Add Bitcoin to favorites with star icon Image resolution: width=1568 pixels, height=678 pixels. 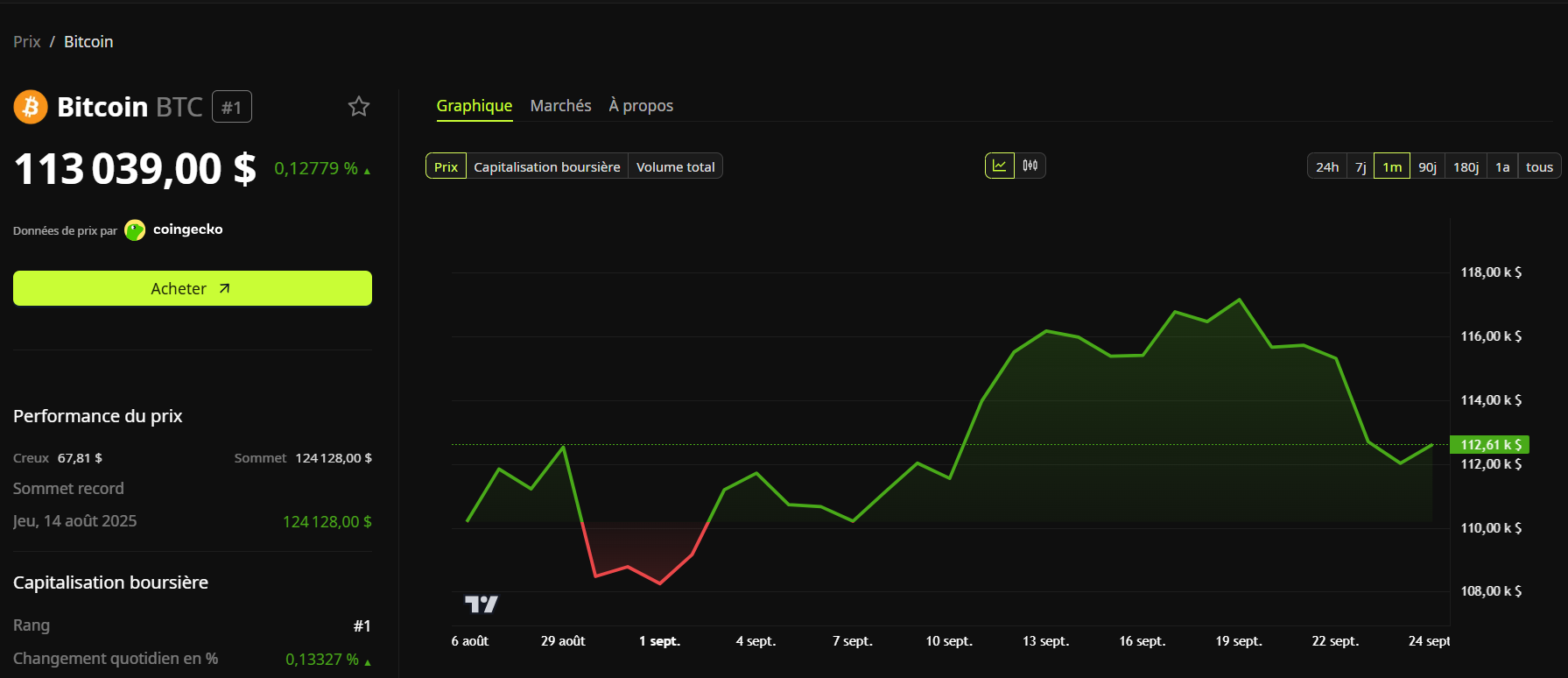359,107
